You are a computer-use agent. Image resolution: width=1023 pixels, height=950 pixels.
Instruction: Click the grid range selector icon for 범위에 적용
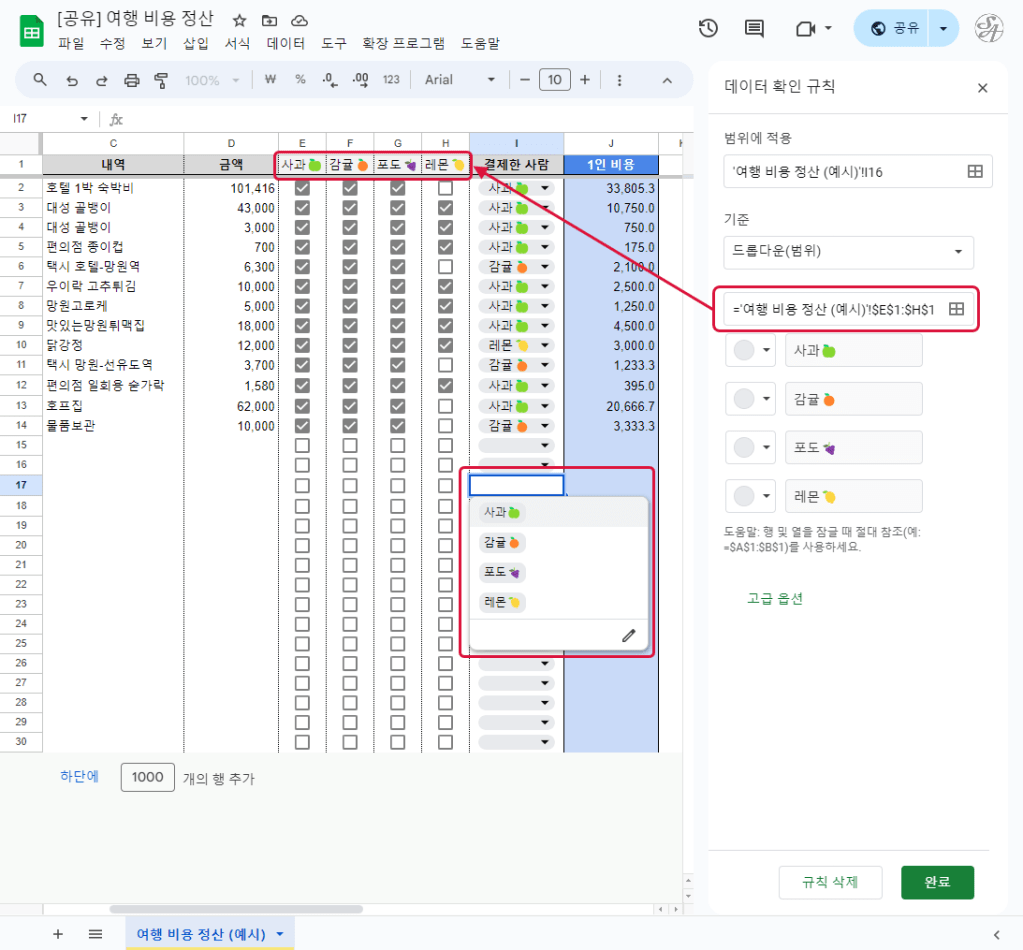975,171
